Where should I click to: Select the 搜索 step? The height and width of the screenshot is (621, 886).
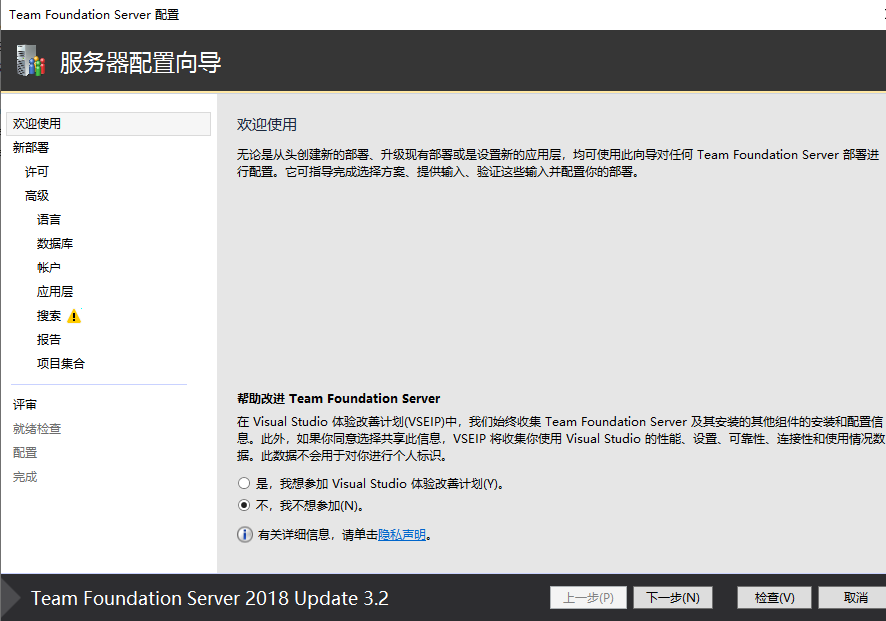tap(49, 316)
